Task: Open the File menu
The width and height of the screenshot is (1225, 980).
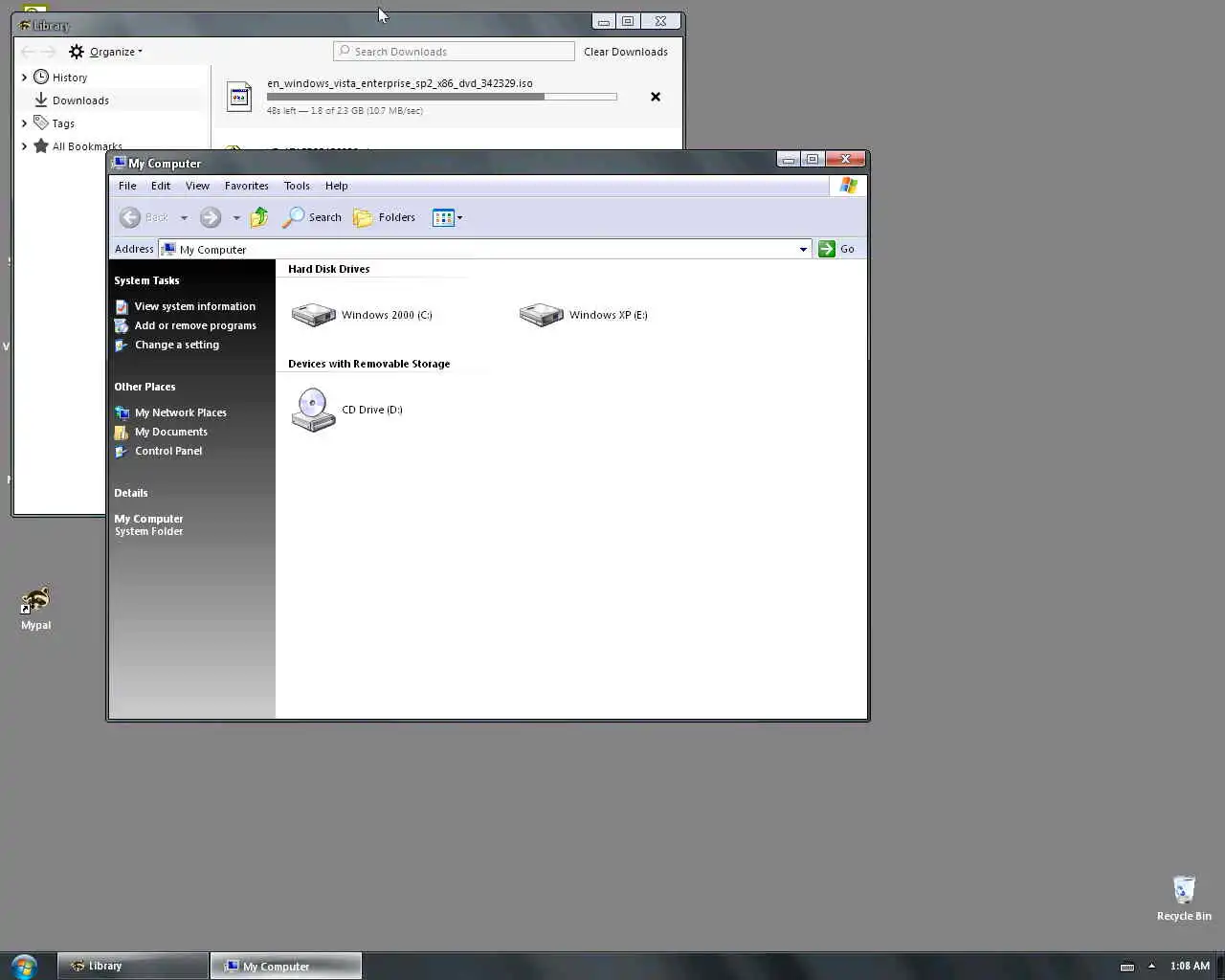Action: coord(127,186)
